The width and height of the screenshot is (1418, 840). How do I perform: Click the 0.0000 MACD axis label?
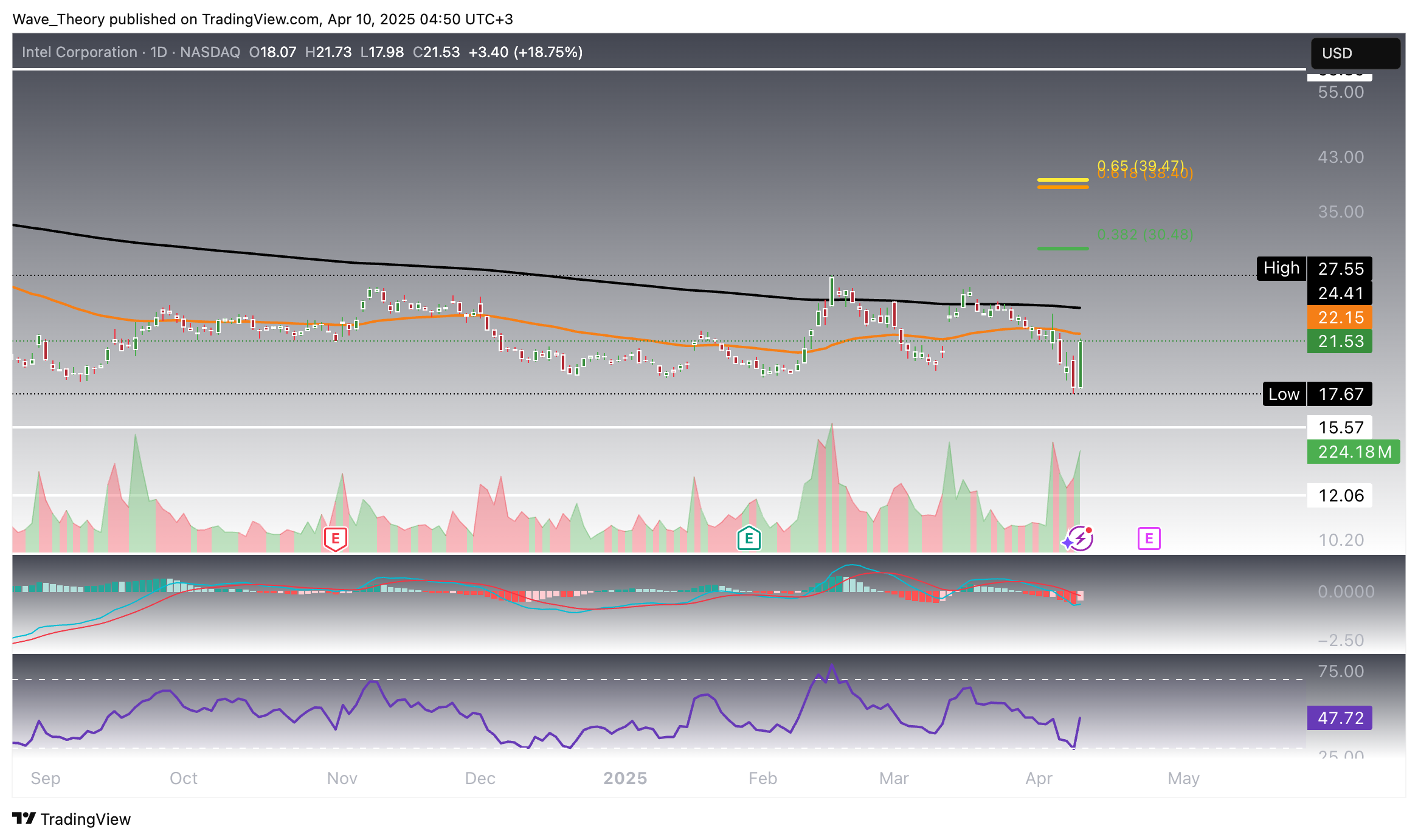1346,592
